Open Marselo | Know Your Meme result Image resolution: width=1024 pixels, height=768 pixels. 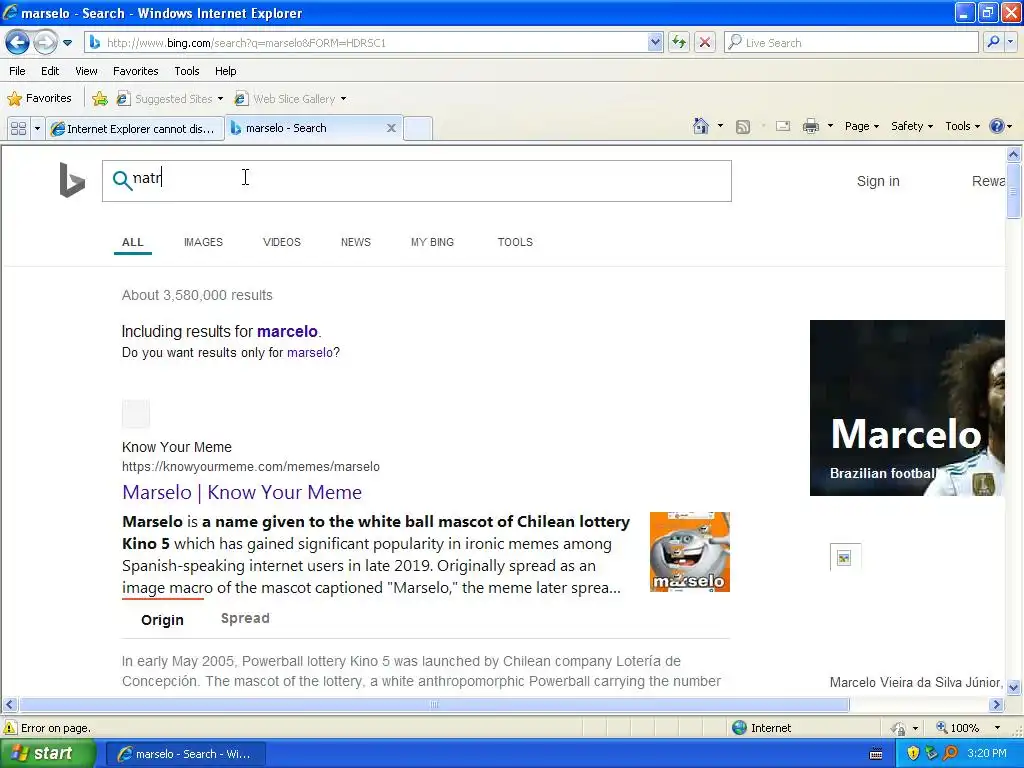click(242, 492)
